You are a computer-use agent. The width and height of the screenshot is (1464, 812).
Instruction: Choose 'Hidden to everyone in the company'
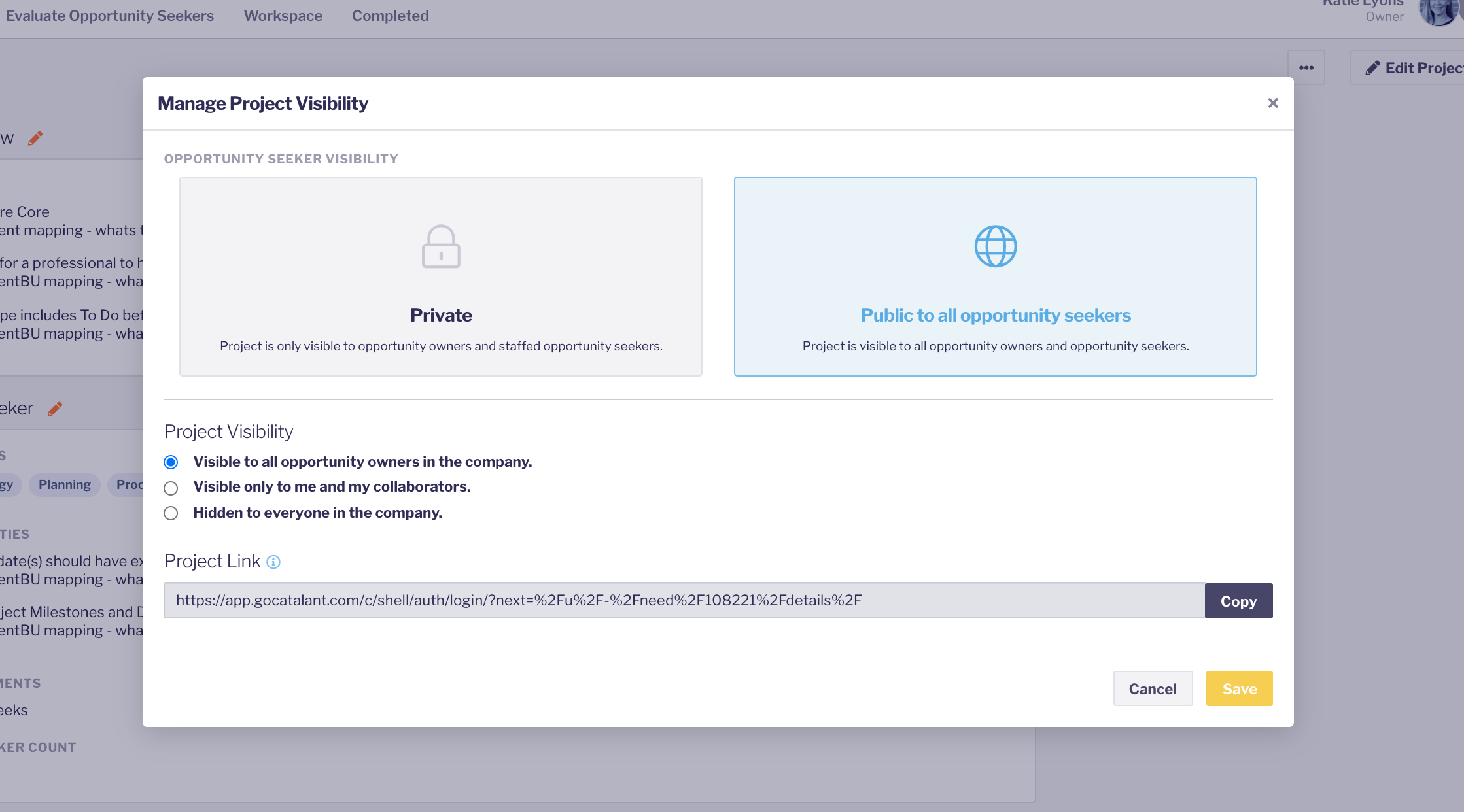[171, 513]
